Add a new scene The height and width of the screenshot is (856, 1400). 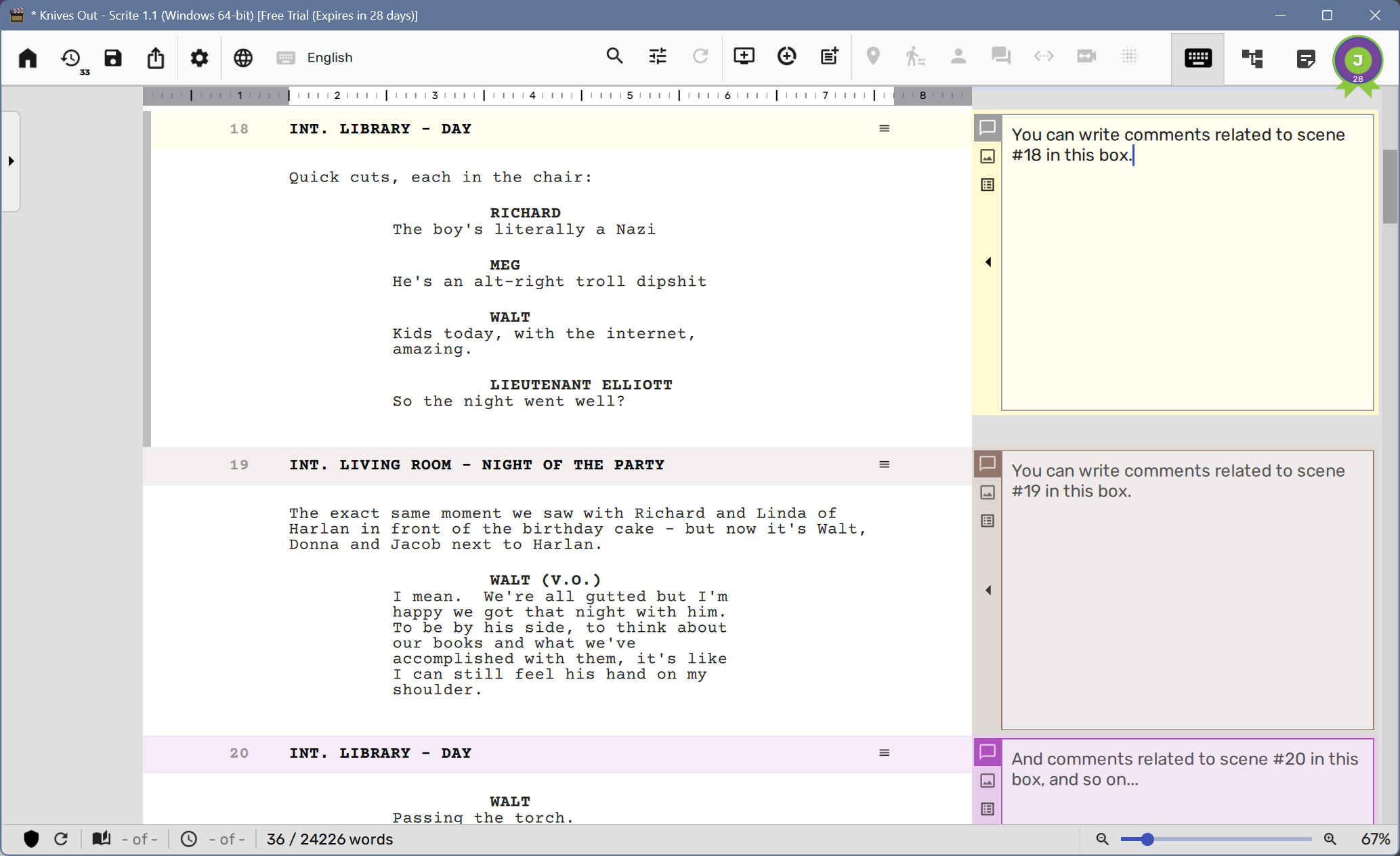tap(744, 56)
